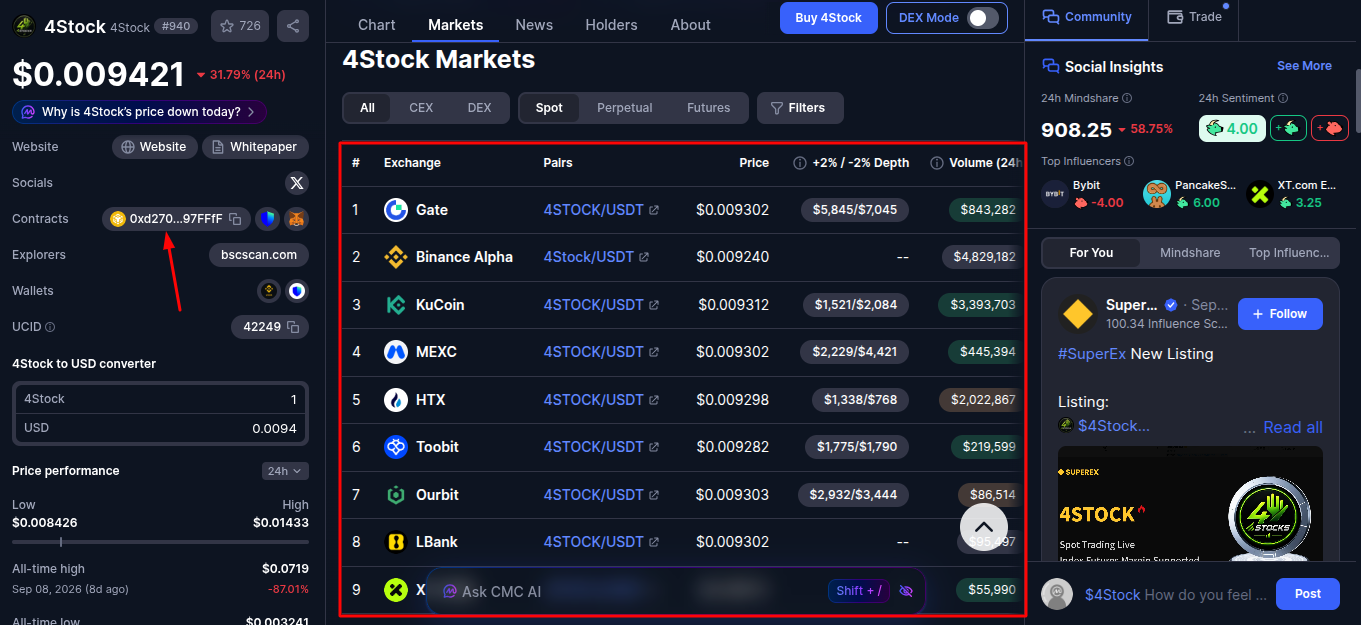The height and width of the screenshot is (625, 1361).
Task: Click the Top Influencers info icon
Action: [x=1129, y=161]
